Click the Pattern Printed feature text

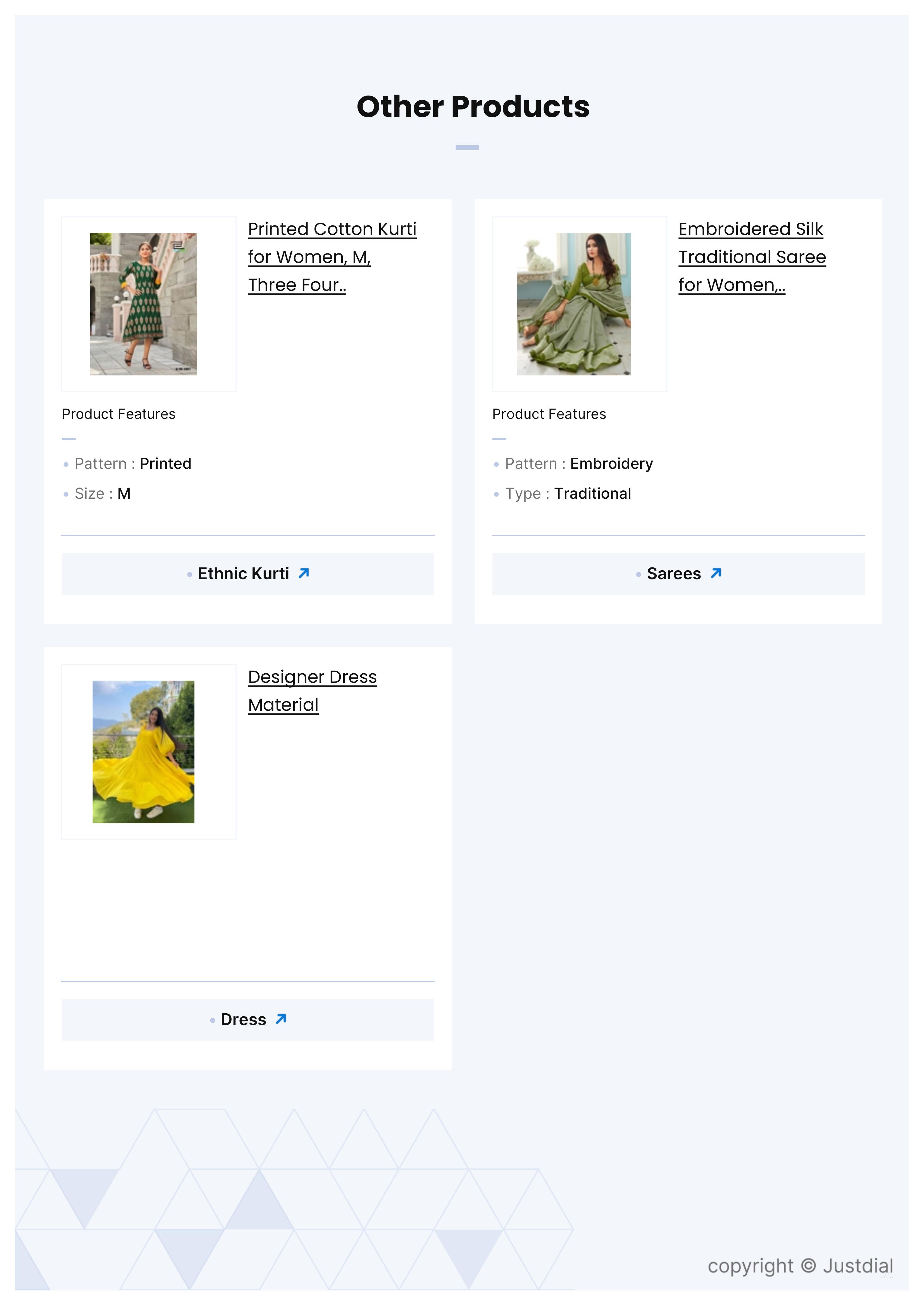tap(133, 463)
